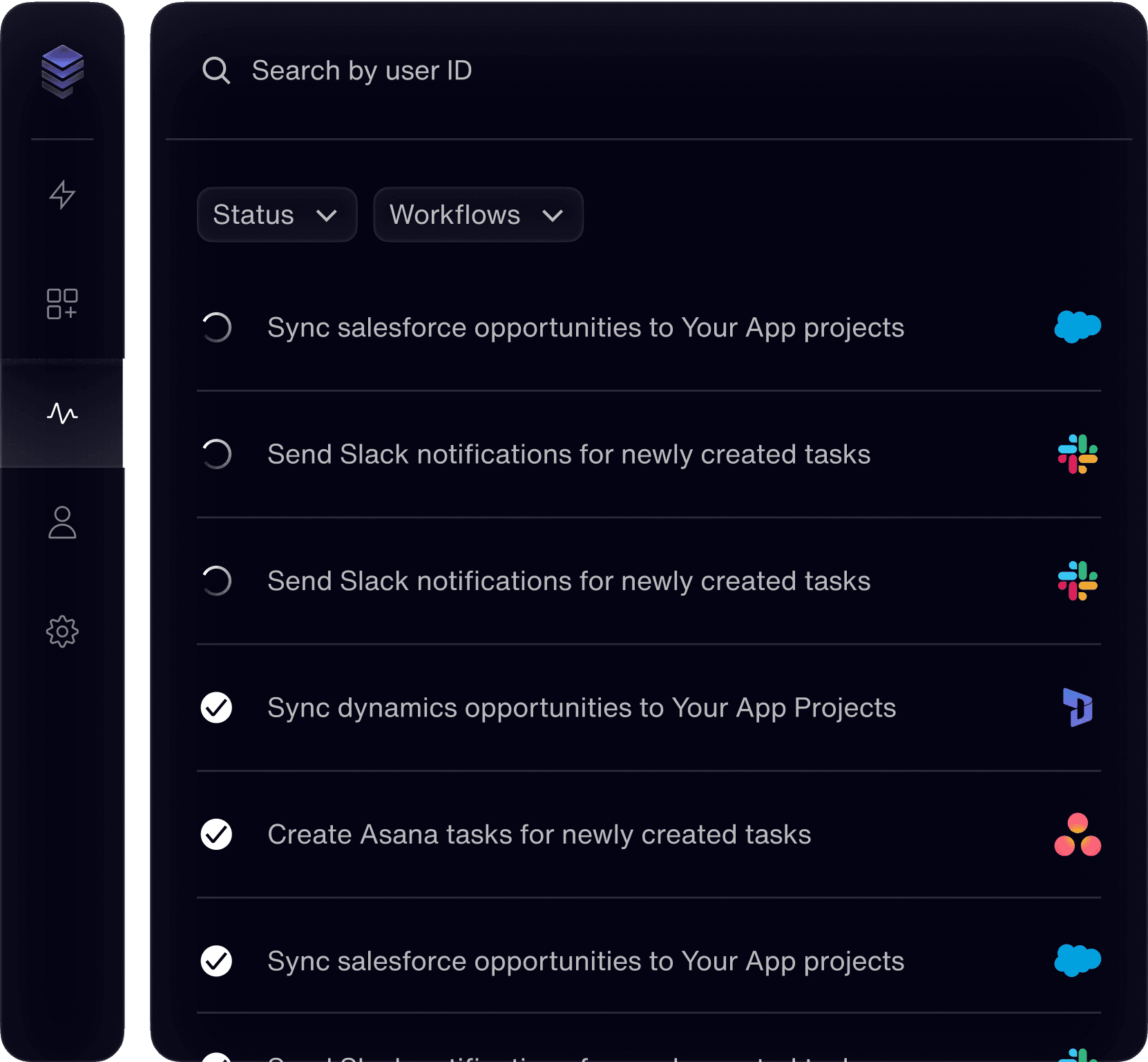Click the Asana logo icon

(1077, 835)
